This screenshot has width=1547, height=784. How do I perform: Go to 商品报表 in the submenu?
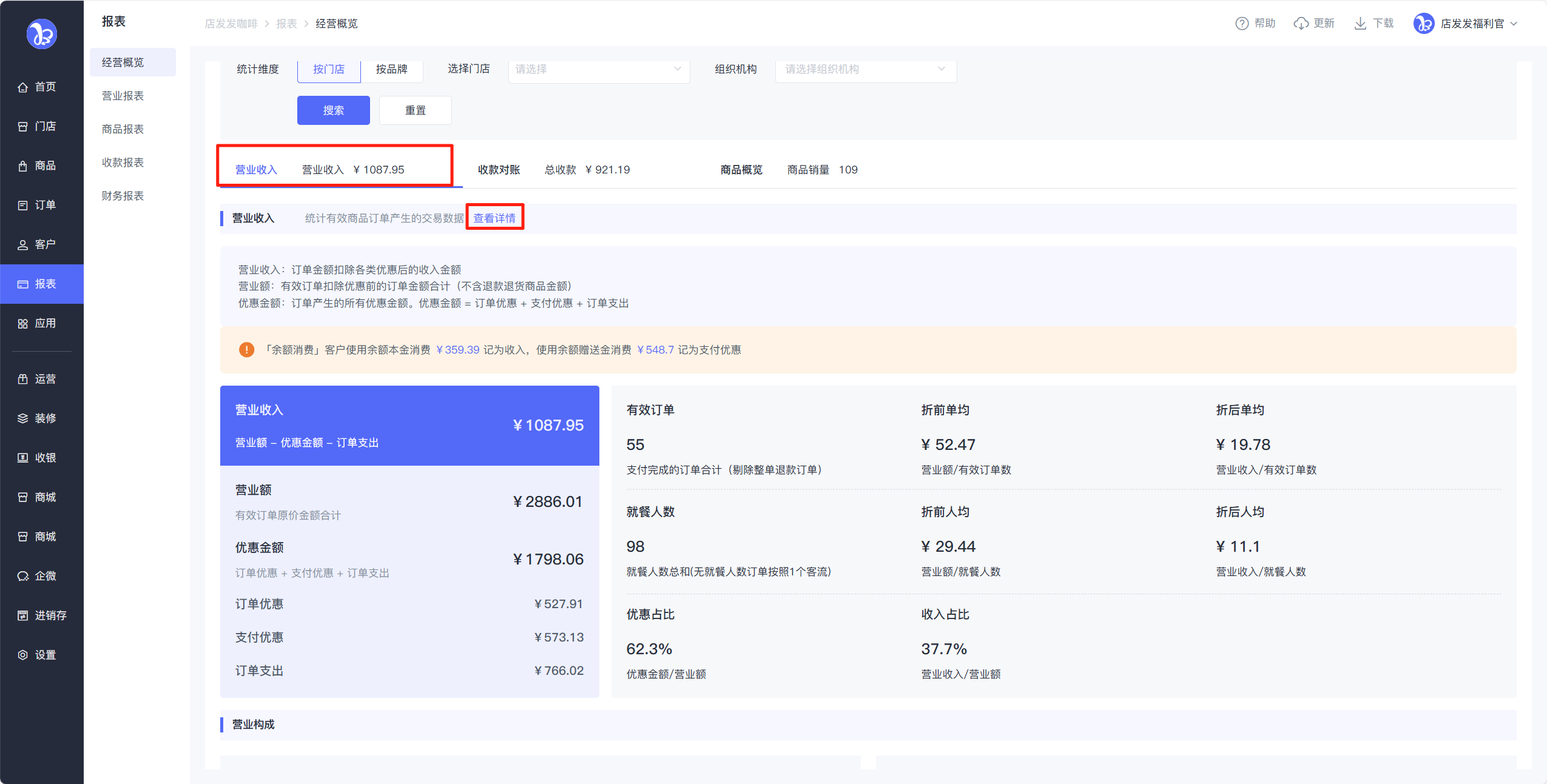click(123, 129)
